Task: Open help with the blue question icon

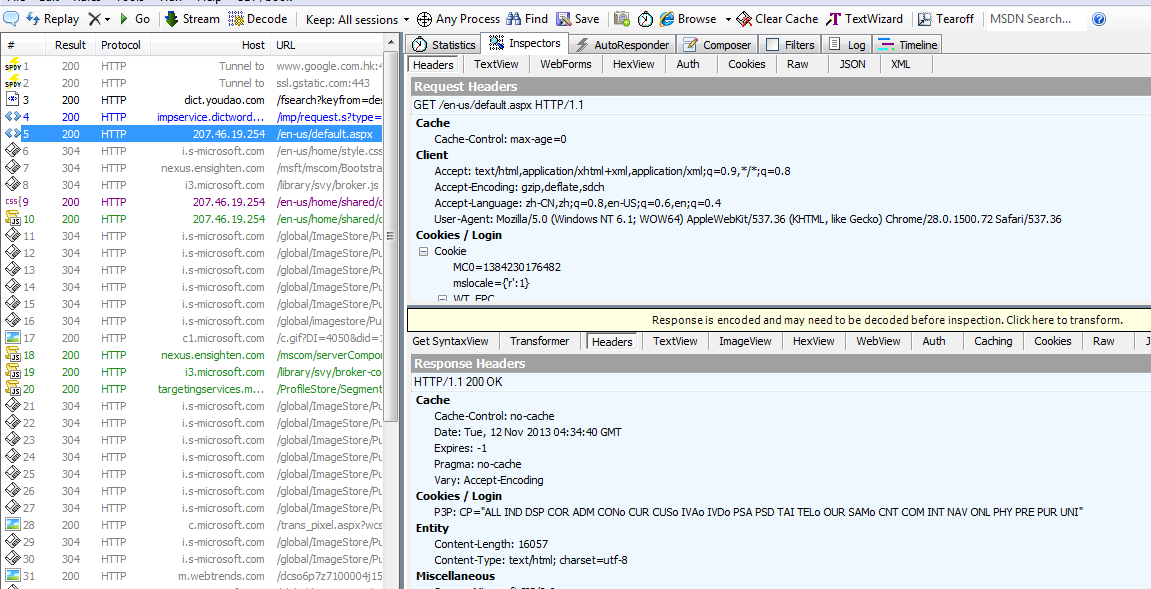Action: (1099, 19)
